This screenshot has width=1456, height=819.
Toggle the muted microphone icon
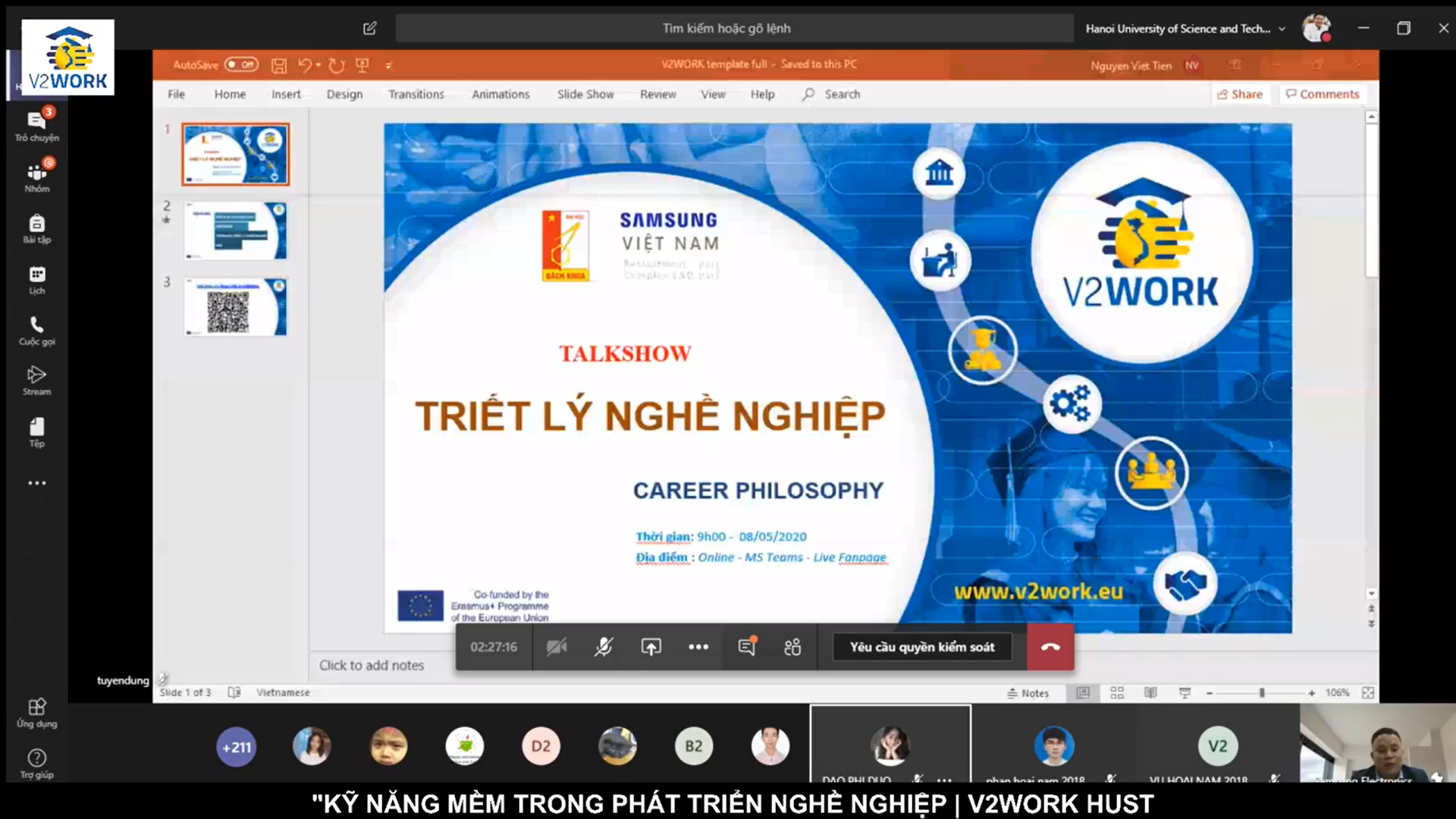click(x=604, y=647)
